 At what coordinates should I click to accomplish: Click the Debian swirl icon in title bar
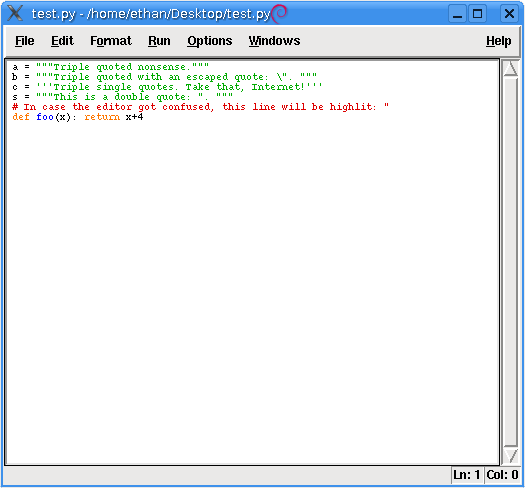click(279, 13)
